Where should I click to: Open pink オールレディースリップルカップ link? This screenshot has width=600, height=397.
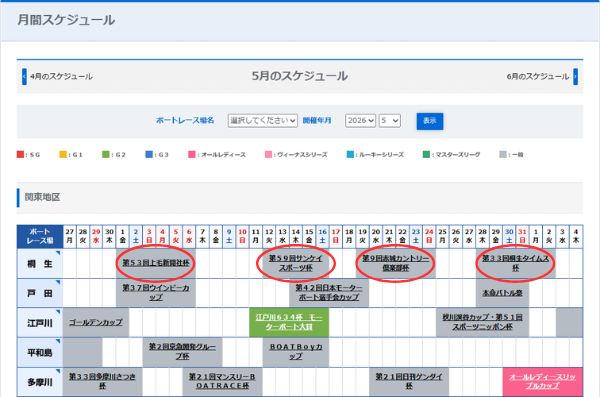point(542,381)
